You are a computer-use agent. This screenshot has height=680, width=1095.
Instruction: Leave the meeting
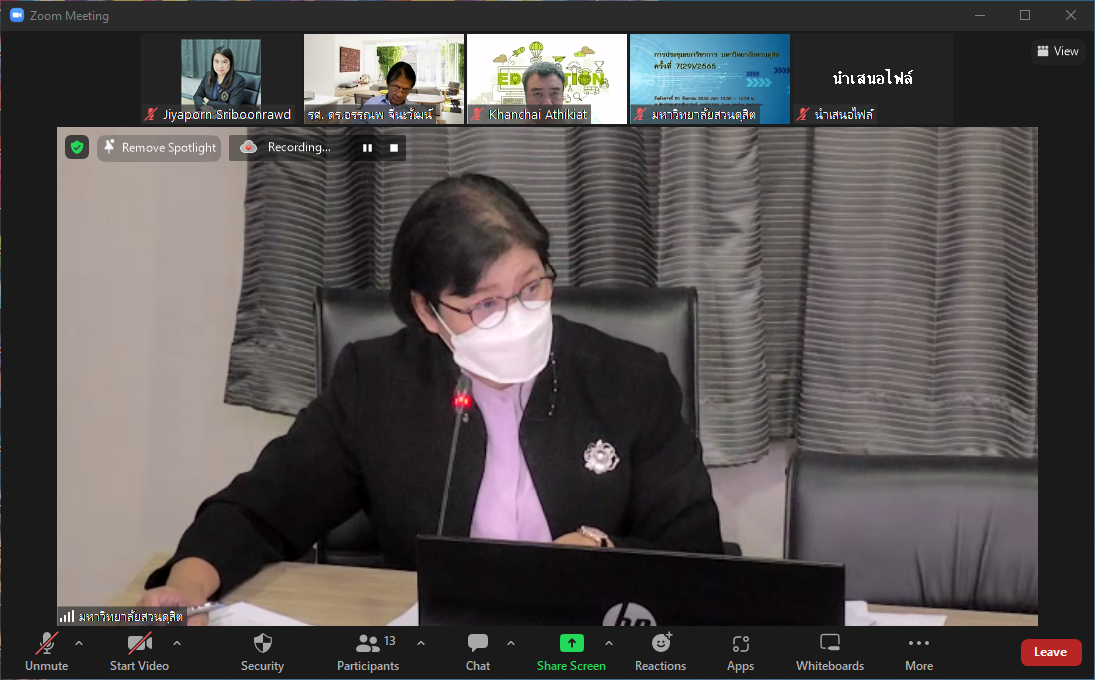point(1050,652)
